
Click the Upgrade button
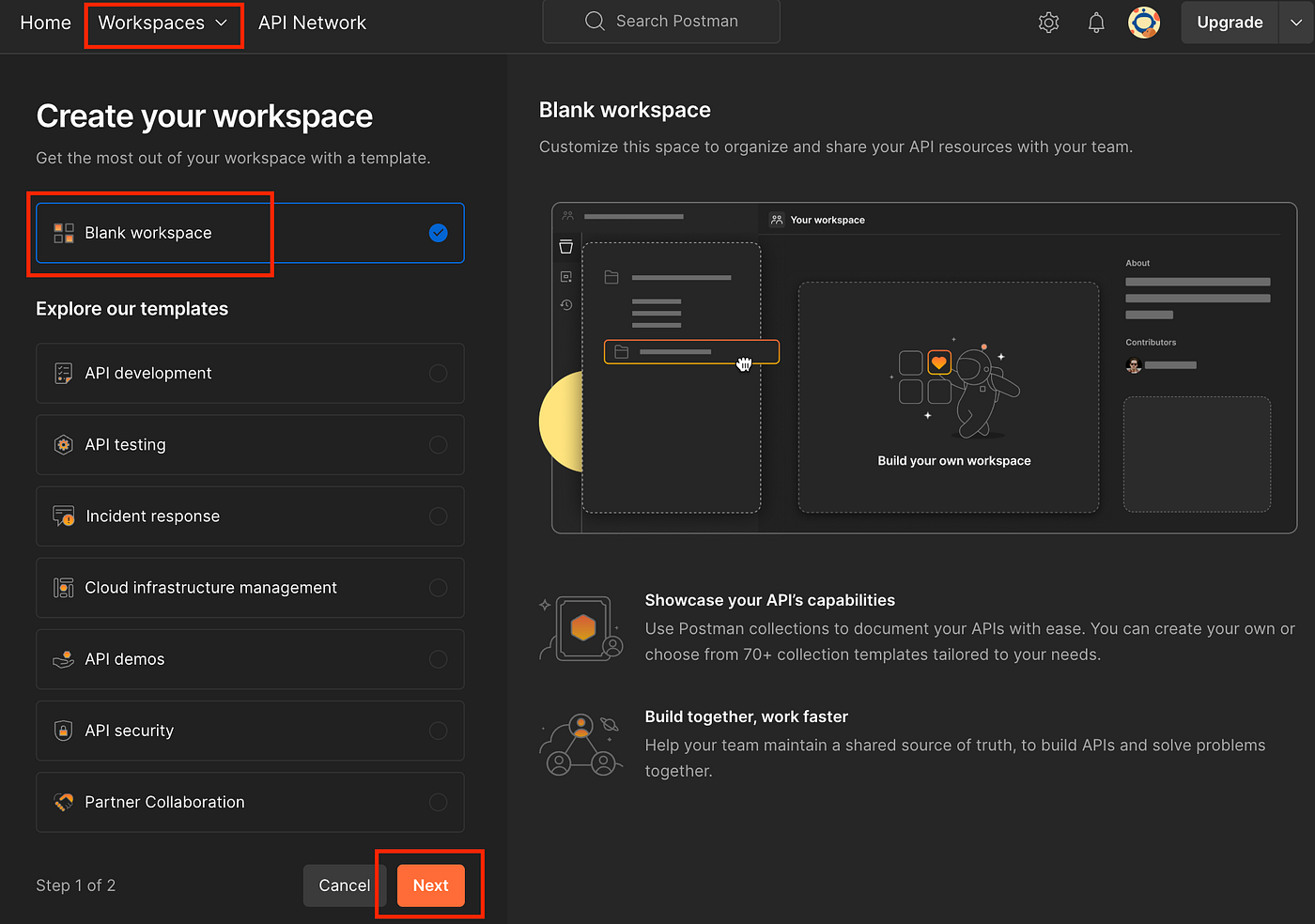(x=1230, y=23)
